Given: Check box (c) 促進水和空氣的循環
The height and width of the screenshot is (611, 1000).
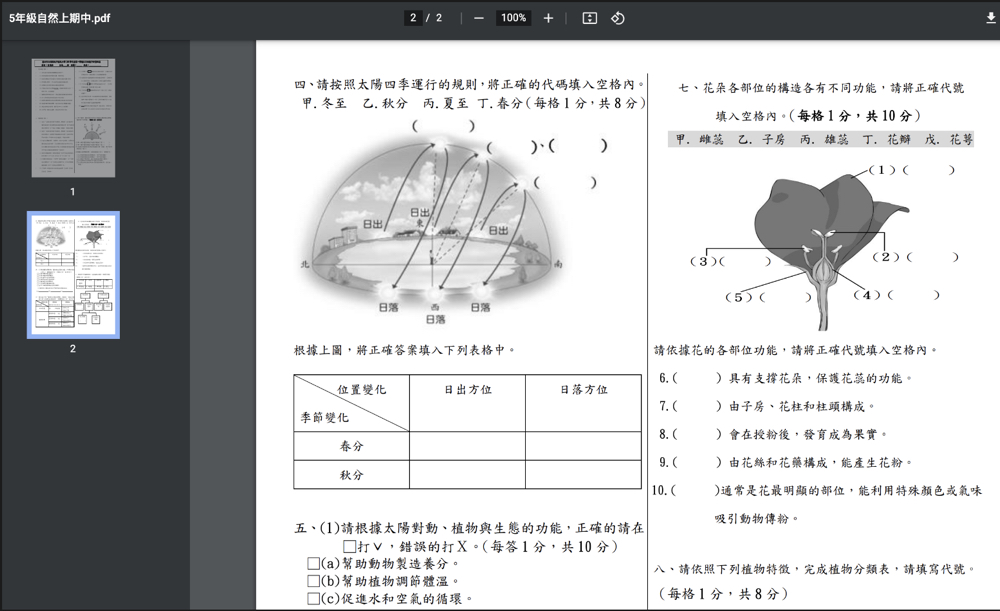Looking at the screenshot, I should click(x=314, y=599).
